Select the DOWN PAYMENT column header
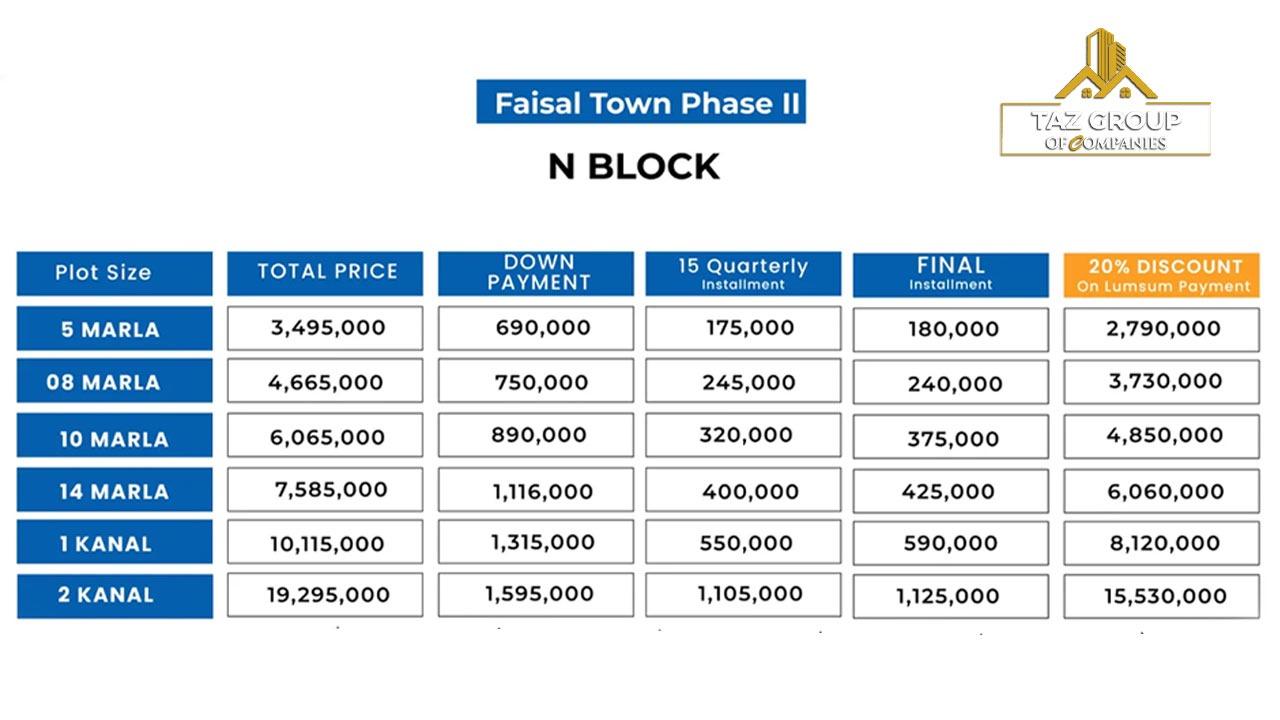This screenshot has width=1280, height=720. 536,273
